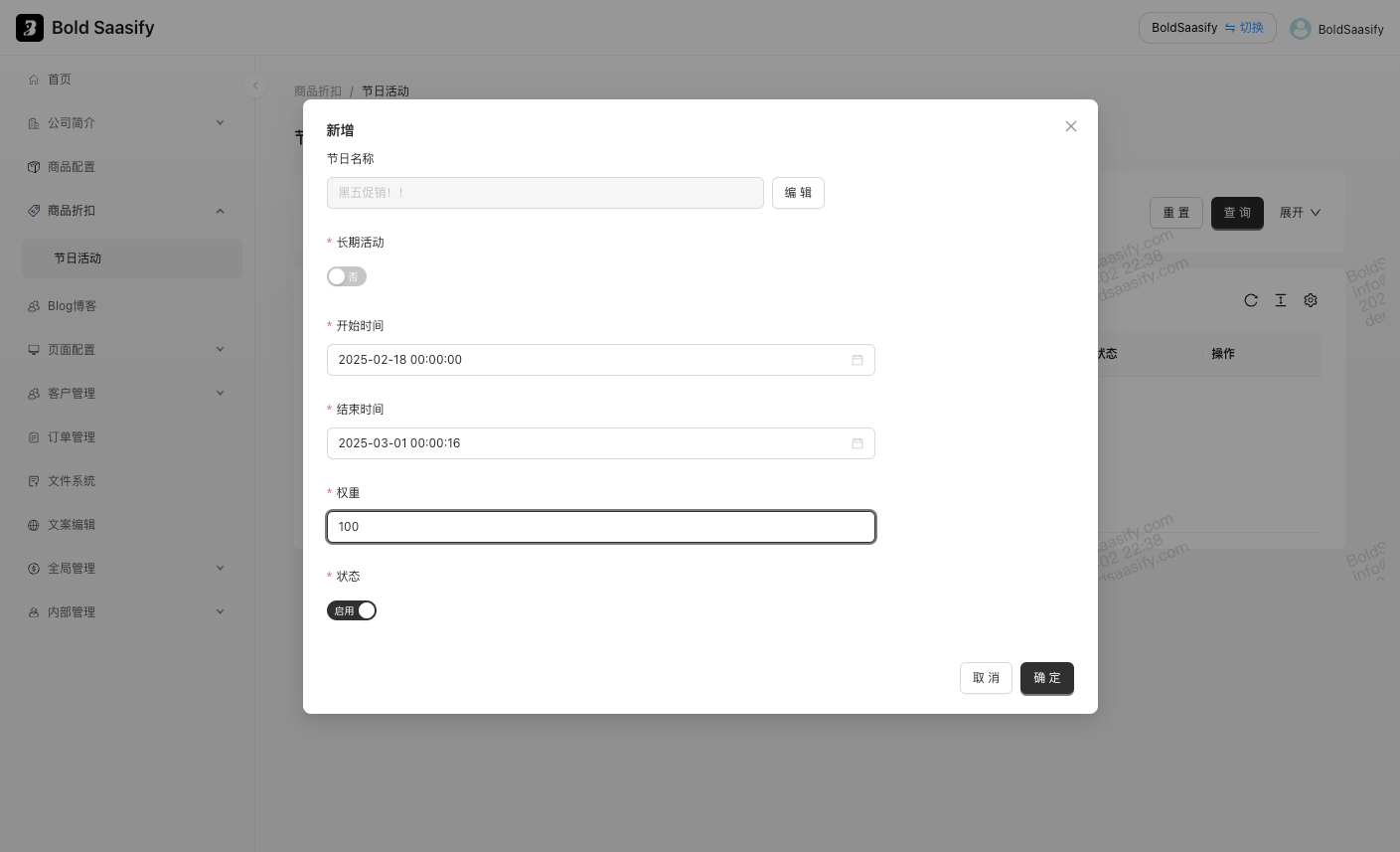Click the 查询 button
Screen dimensions: 1400x852
(1237, 213)
